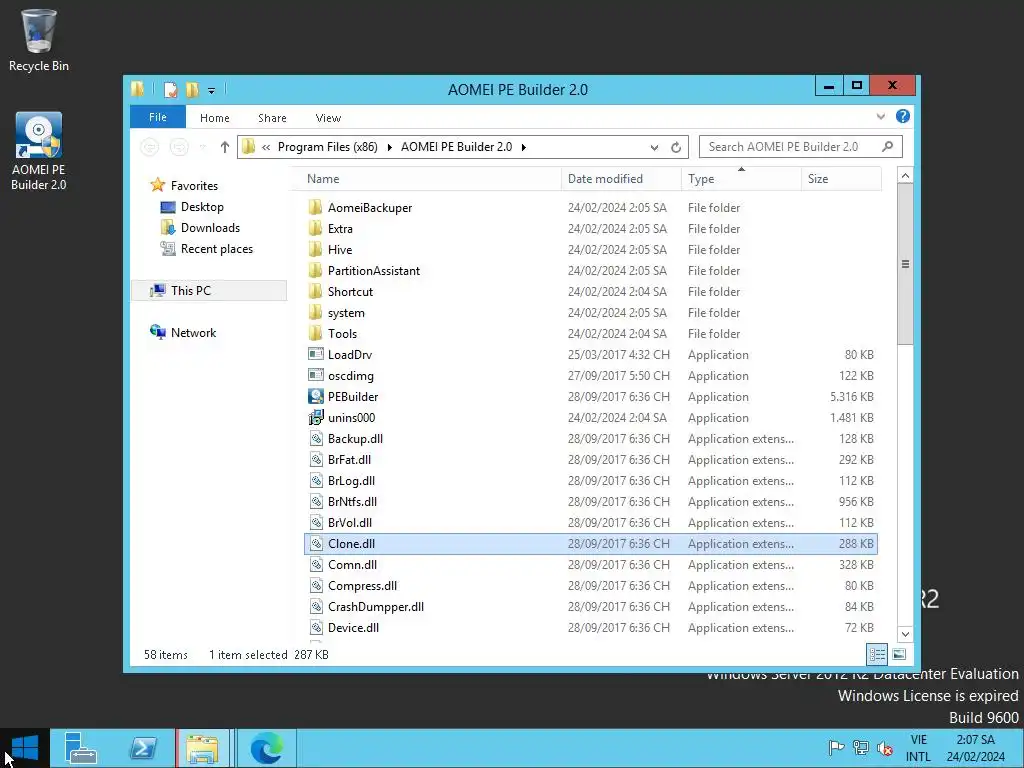Open Explorer help question mark icon
1024x768 pixels.
click(903, 116)
